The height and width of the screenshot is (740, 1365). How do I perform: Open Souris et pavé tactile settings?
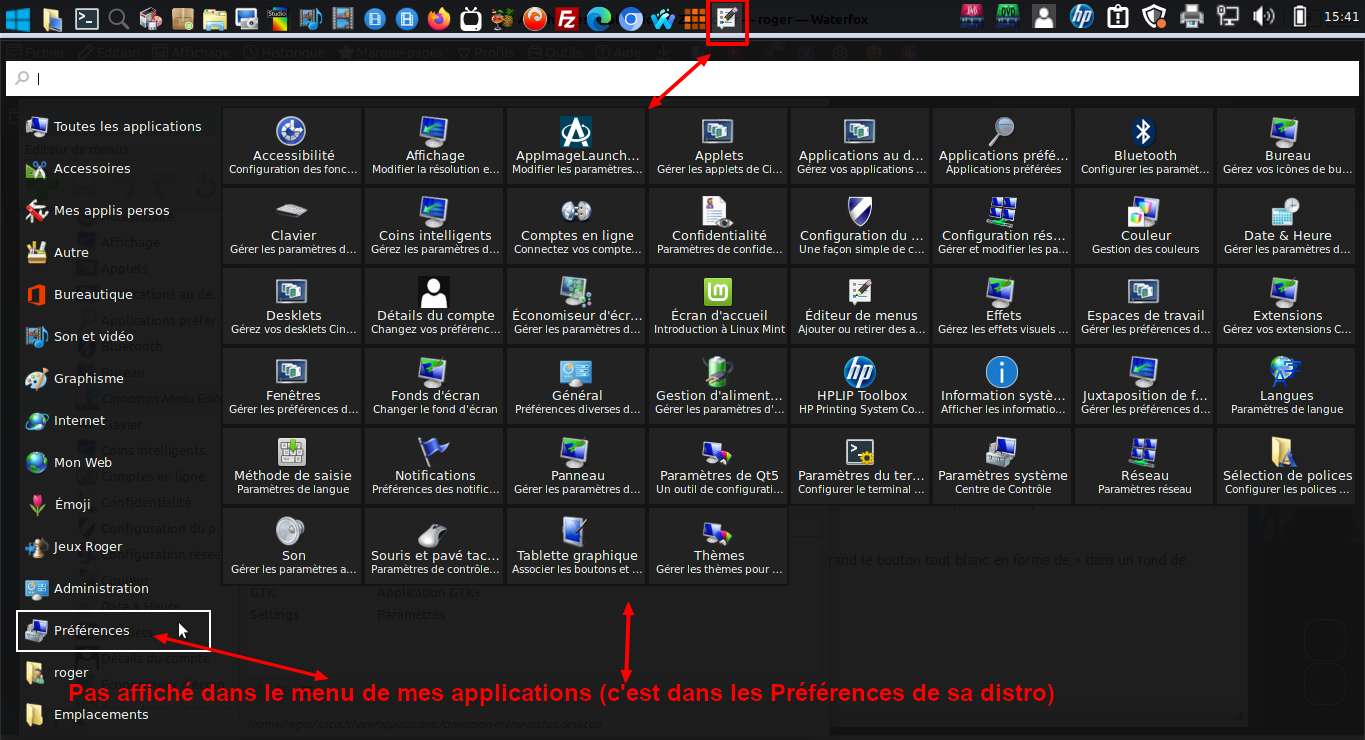(434, 545)
